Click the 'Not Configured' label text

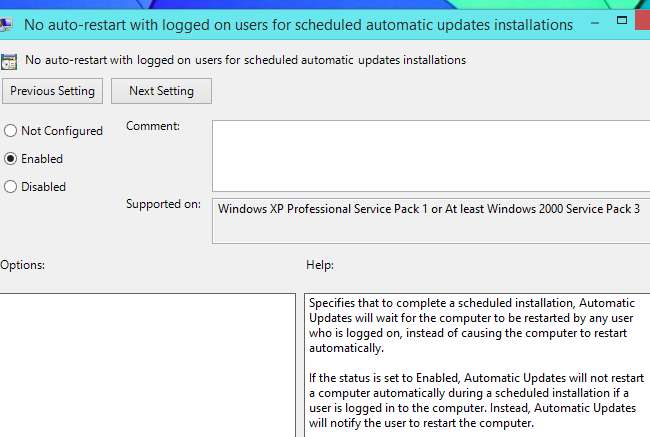pyautogui.click(x=62, y=131)
